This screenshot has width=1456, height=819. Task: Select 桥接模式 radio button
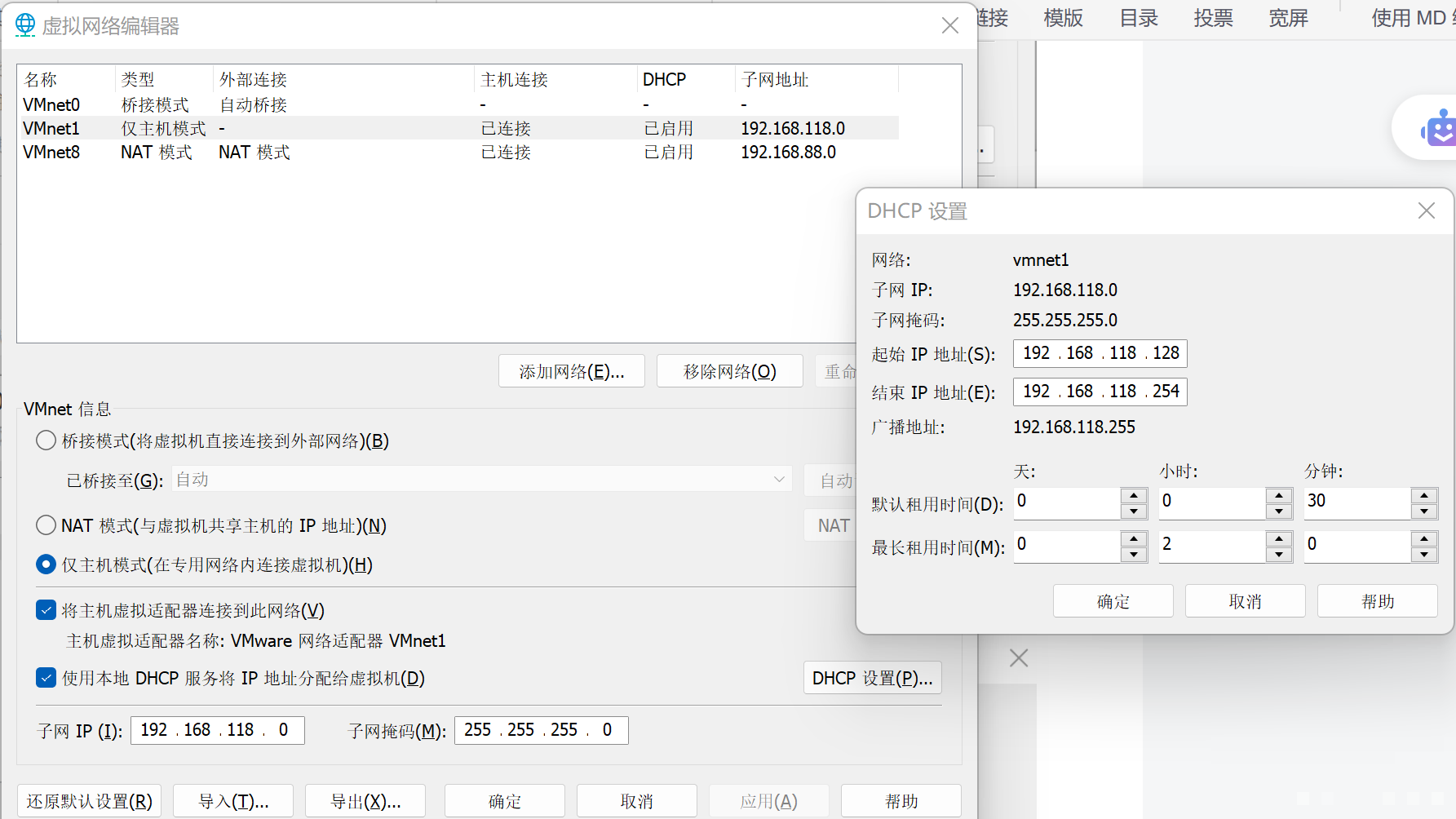click(46, 441)
